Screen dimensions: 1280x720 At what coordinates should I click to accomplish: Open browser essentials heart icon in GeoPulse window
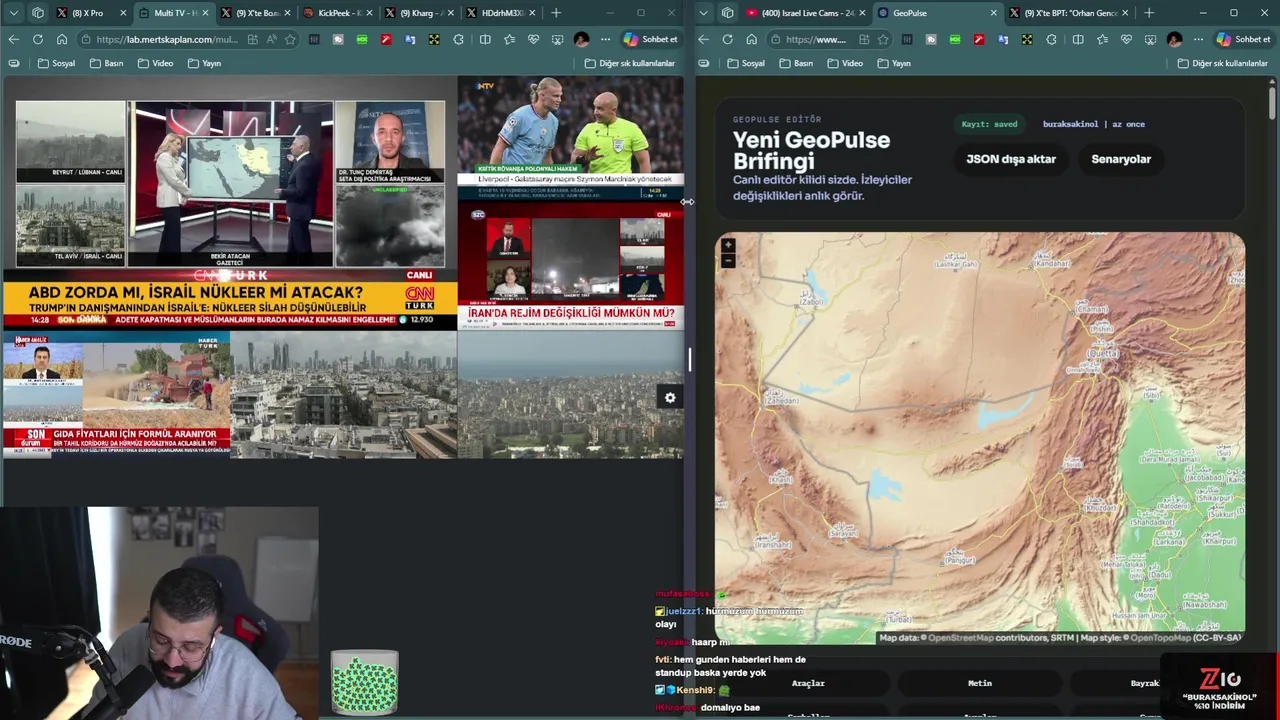[1126, 39]
